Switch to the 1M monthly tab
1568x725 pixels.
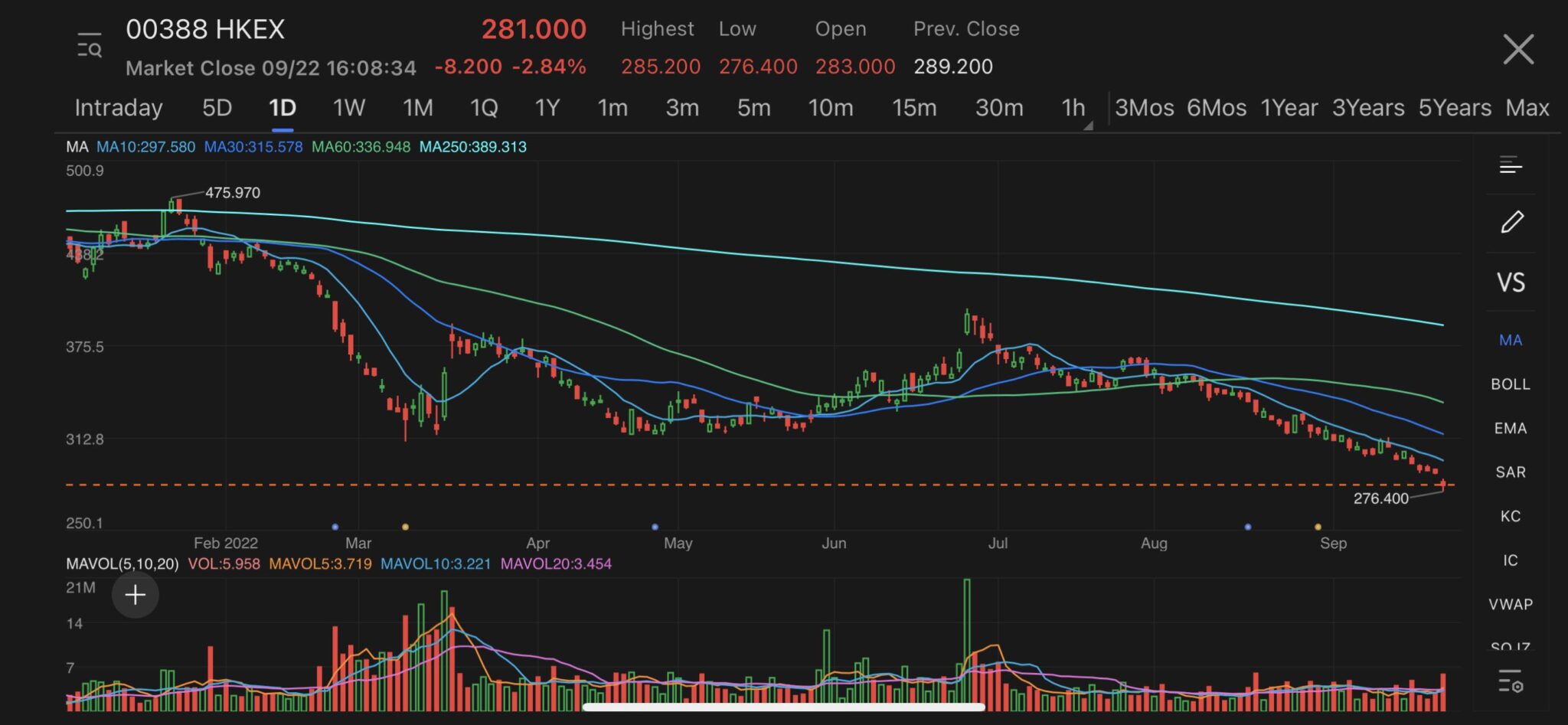(418, 108)
